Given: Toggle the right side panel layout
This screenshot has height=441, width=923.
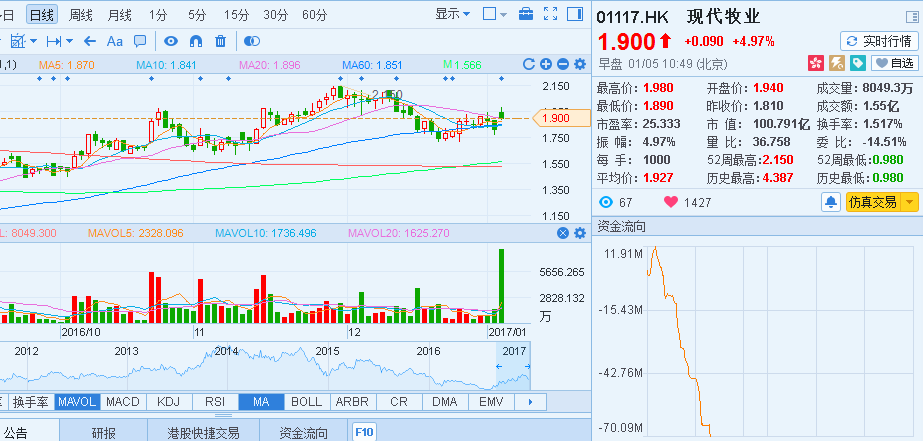Looking at the screenshot, I should [573, 14].
